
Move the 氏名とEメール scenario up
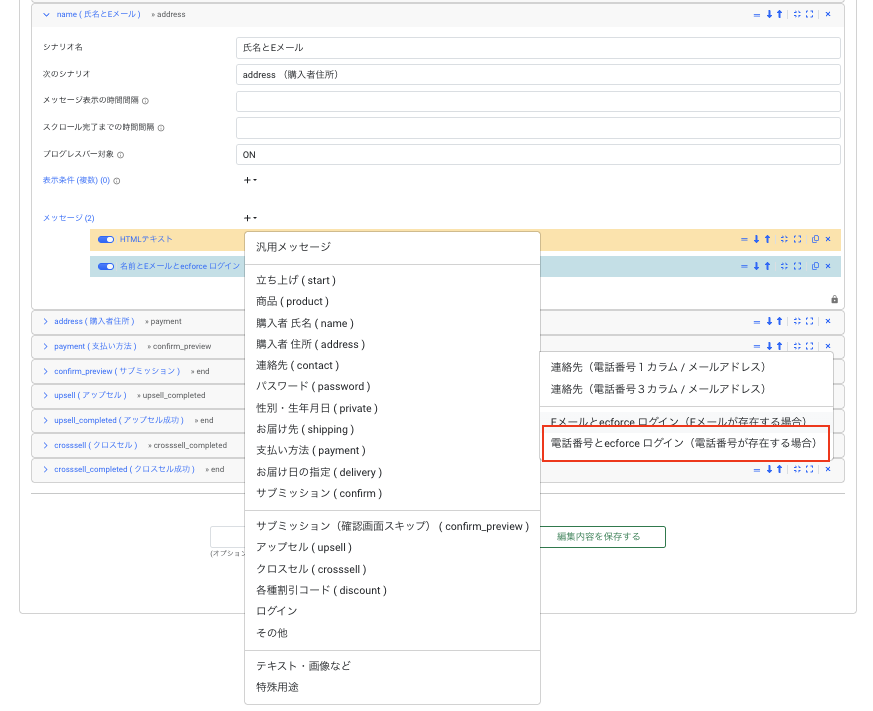pyautogui.click(x=780, y=14)
